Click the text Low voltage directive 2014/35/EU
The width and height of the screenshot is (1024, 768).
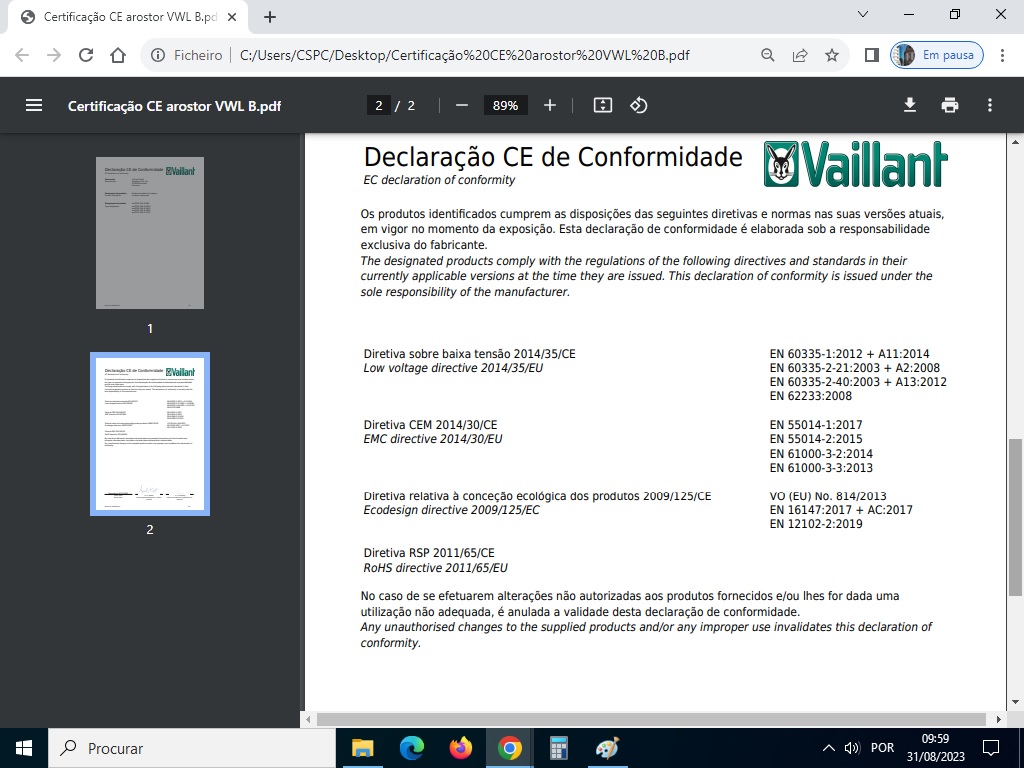pos(453,368)
